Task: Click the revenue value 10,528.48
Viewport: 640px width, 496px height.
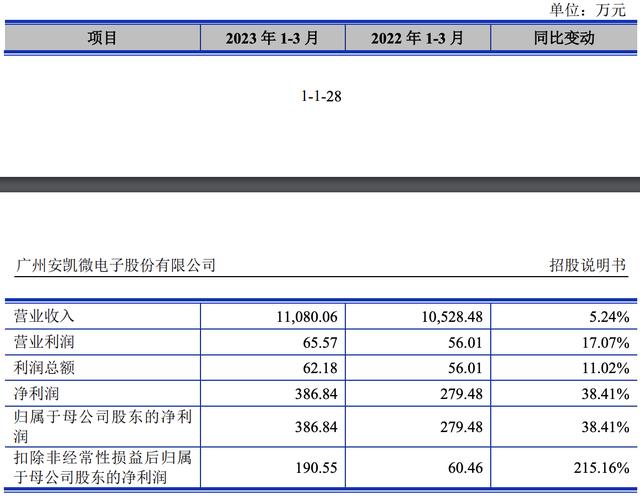Action: (449, 317)
